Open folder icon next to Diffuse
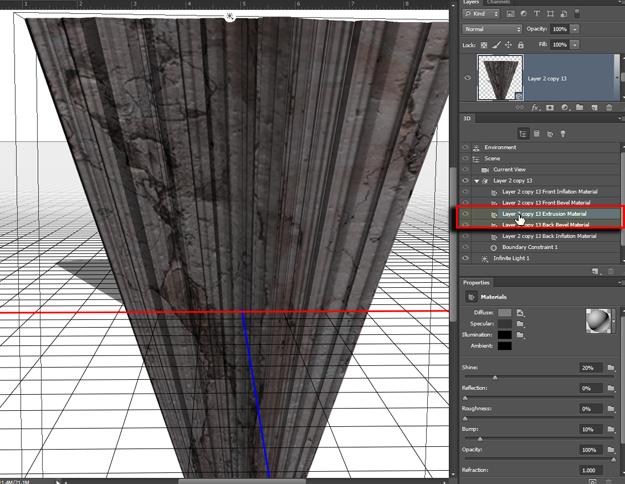The height and width of the screenshot is (484, 625). point(520,313)
